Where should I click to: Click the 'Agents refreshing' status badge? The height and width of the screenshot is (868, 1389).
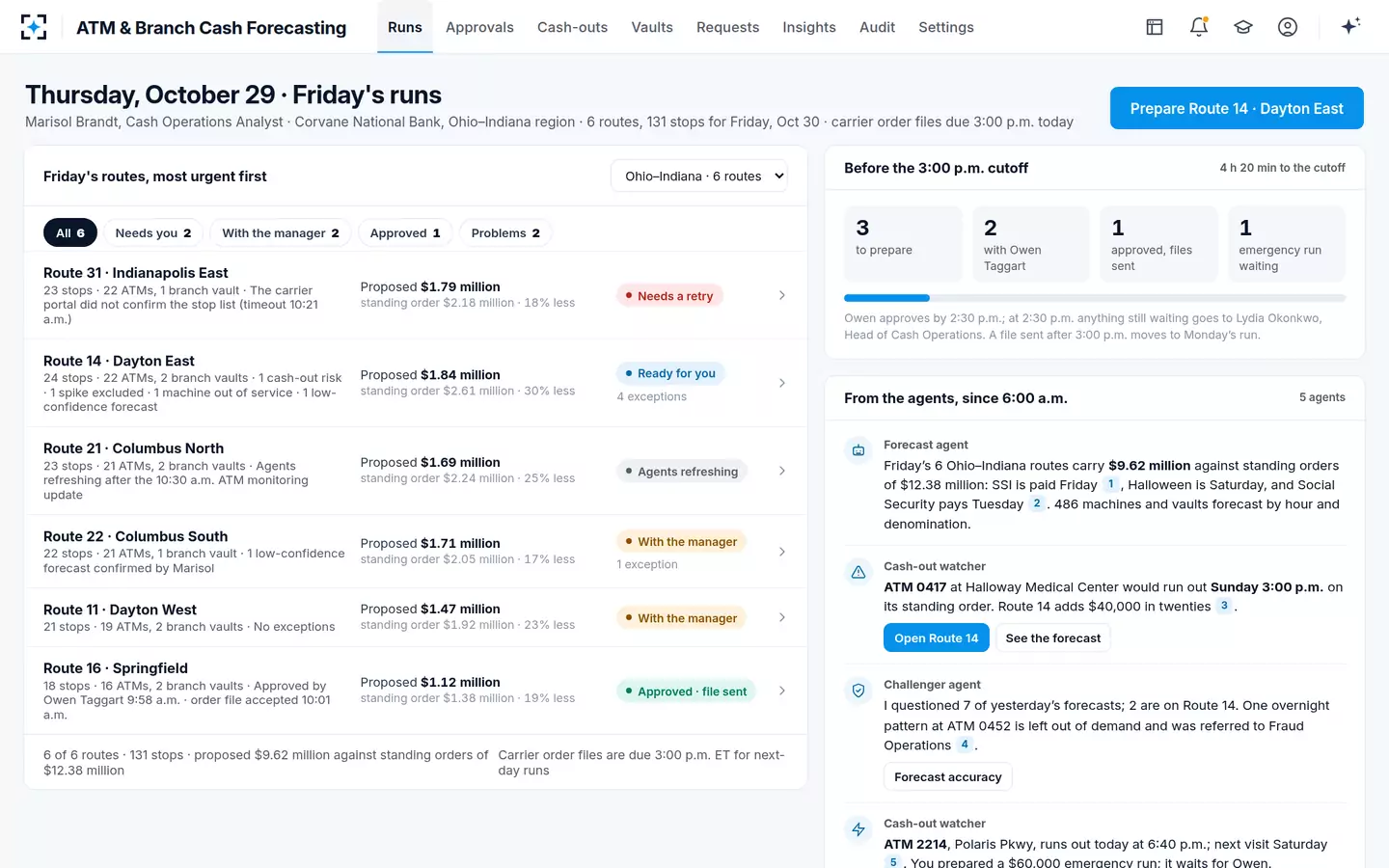click(x=682, y=472)
